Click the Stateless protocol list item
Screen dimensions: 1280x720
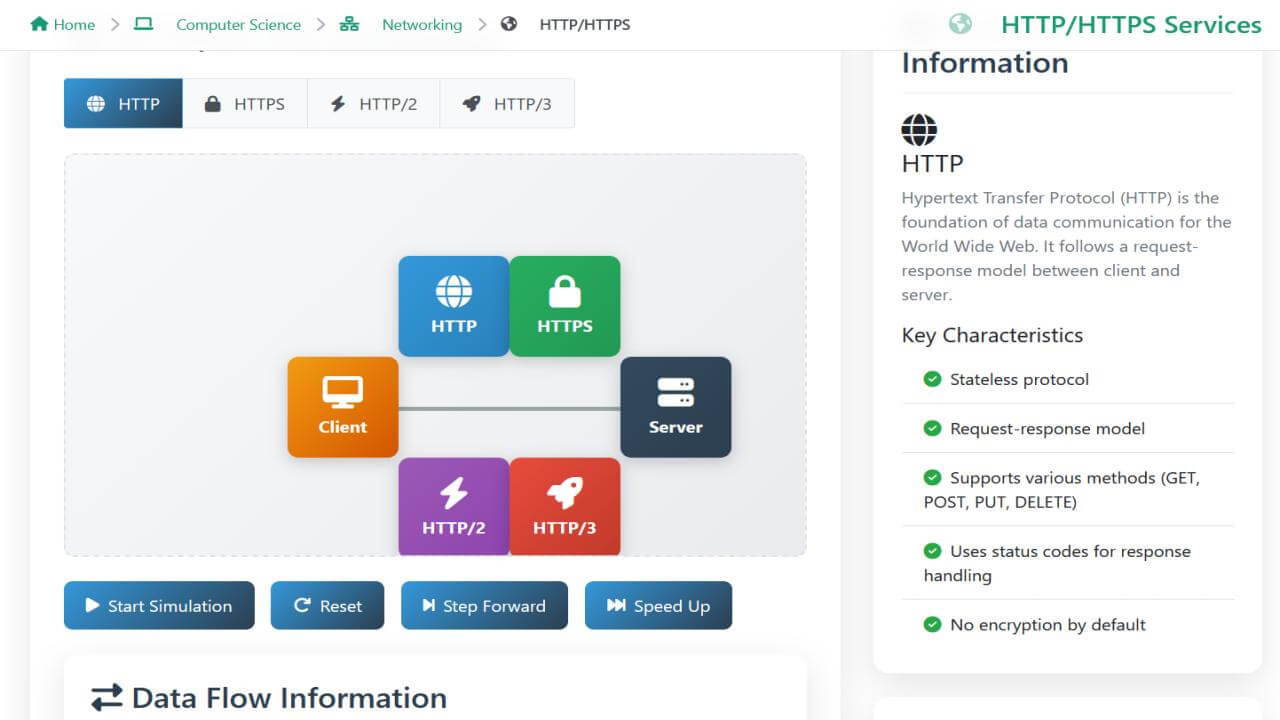tap(1068, 379)
